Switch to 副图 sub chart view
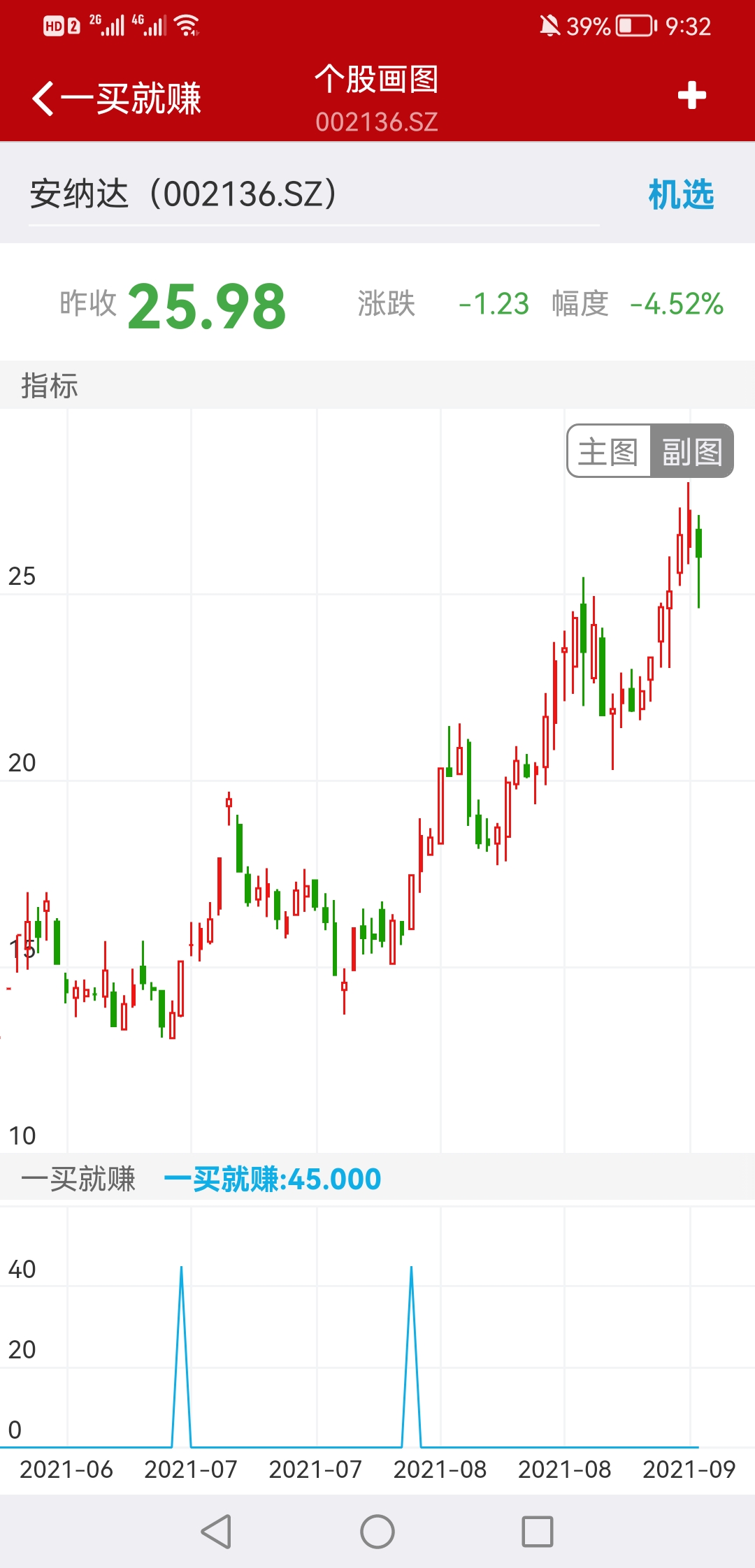This screenshot has height=1568, width=755. [x=691, y=451]
